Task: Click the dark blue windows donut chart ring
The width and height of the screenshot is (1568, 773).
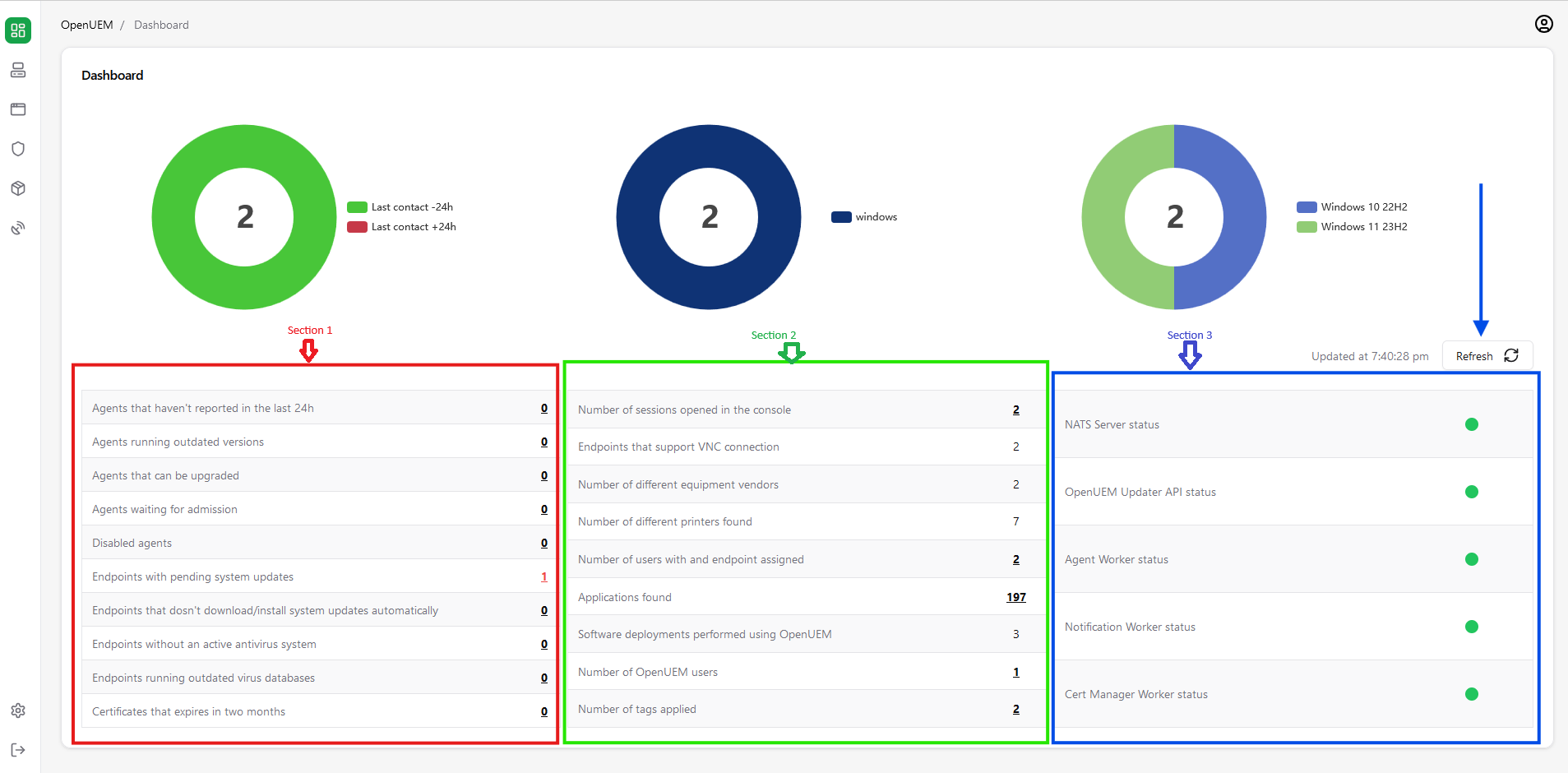Action: [x=637, y=217]
